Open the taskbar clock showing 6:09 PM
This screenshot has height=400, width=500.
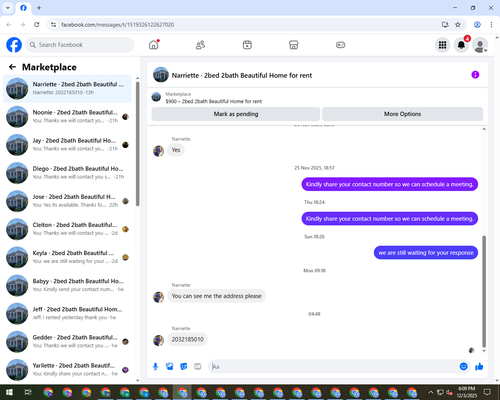tap(467, 392)
